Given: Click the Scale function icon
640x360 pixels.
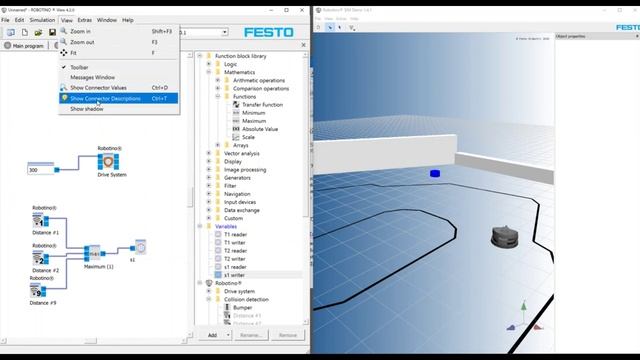Looking at the screenshot, I should [236, 137].
